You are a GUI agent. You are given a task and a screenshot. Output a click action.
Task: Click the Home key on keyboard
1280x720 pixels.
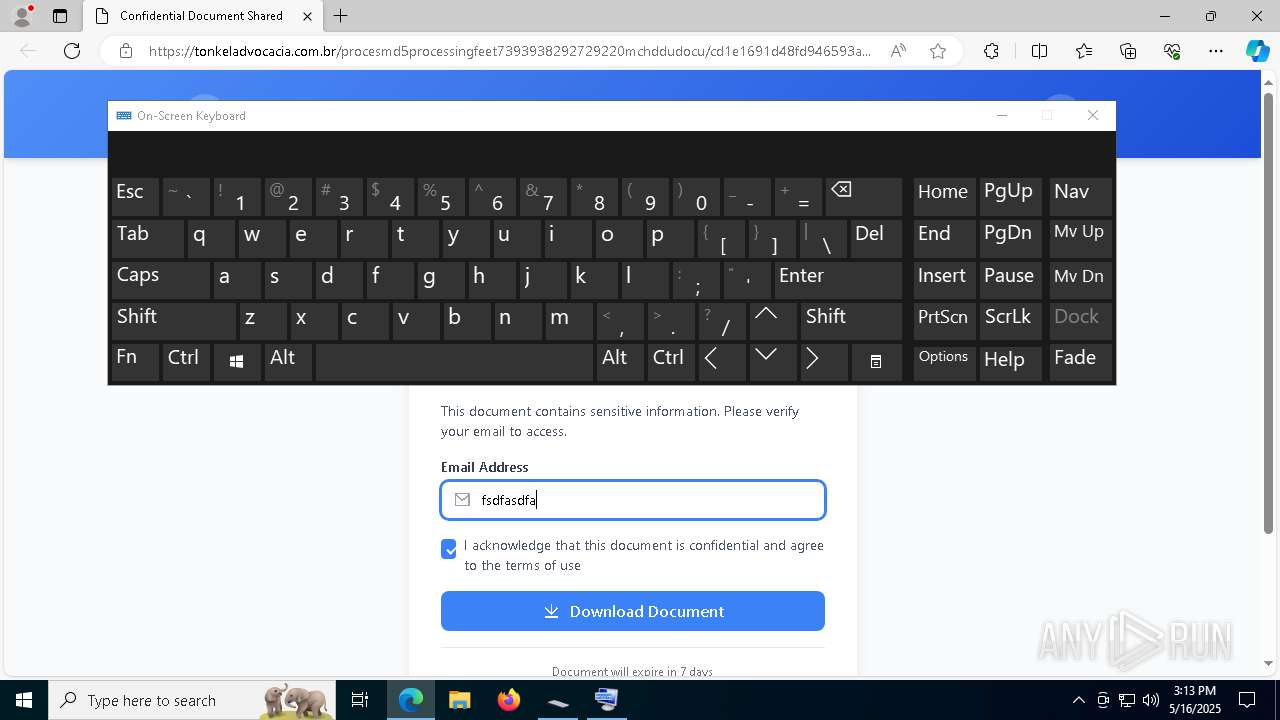click(x=944, y=197)
